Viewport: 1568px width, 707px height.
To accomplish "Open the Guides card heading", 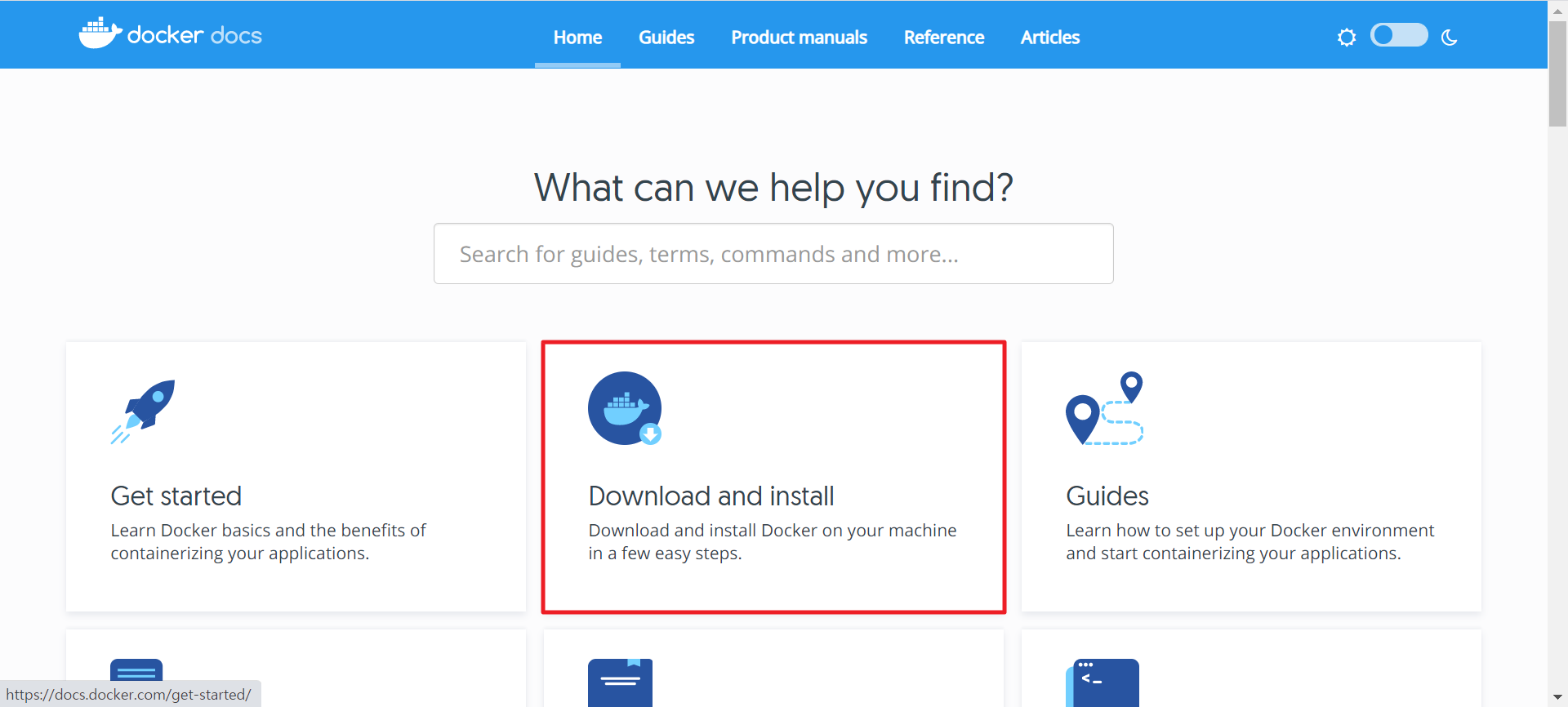I will pos(1107,496).
